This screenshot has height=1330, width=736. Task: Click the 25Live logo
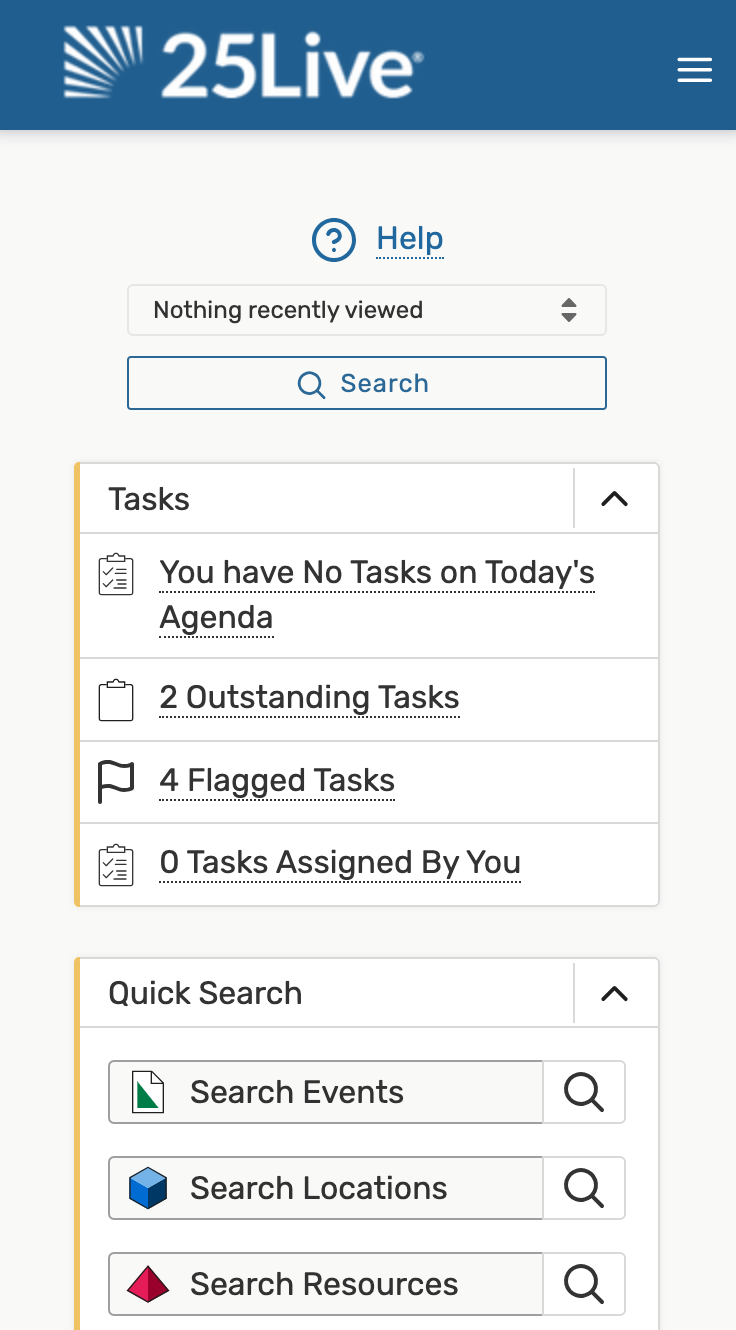pos(243,63)
